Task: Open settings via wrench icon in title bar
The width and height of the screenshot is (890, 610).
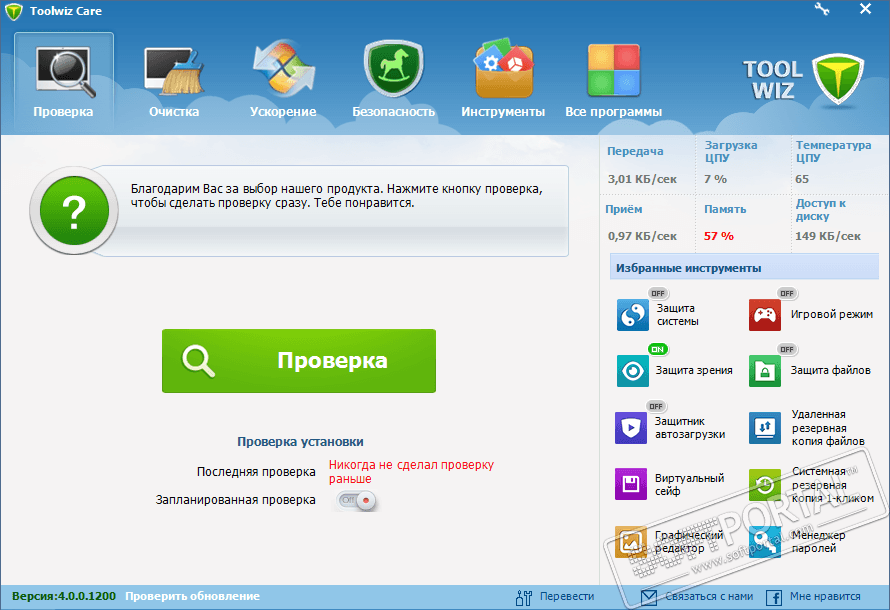Action: point(822,9)
